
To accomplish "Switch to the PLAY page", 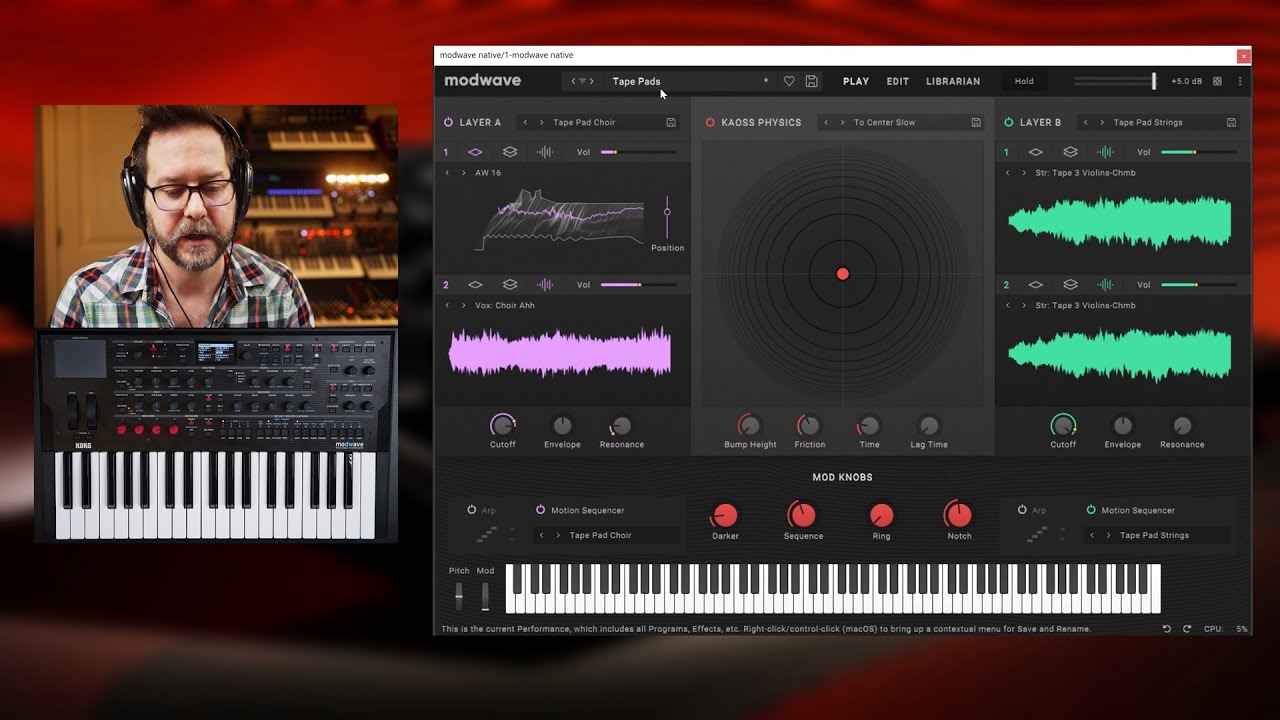I will point(856,81).
